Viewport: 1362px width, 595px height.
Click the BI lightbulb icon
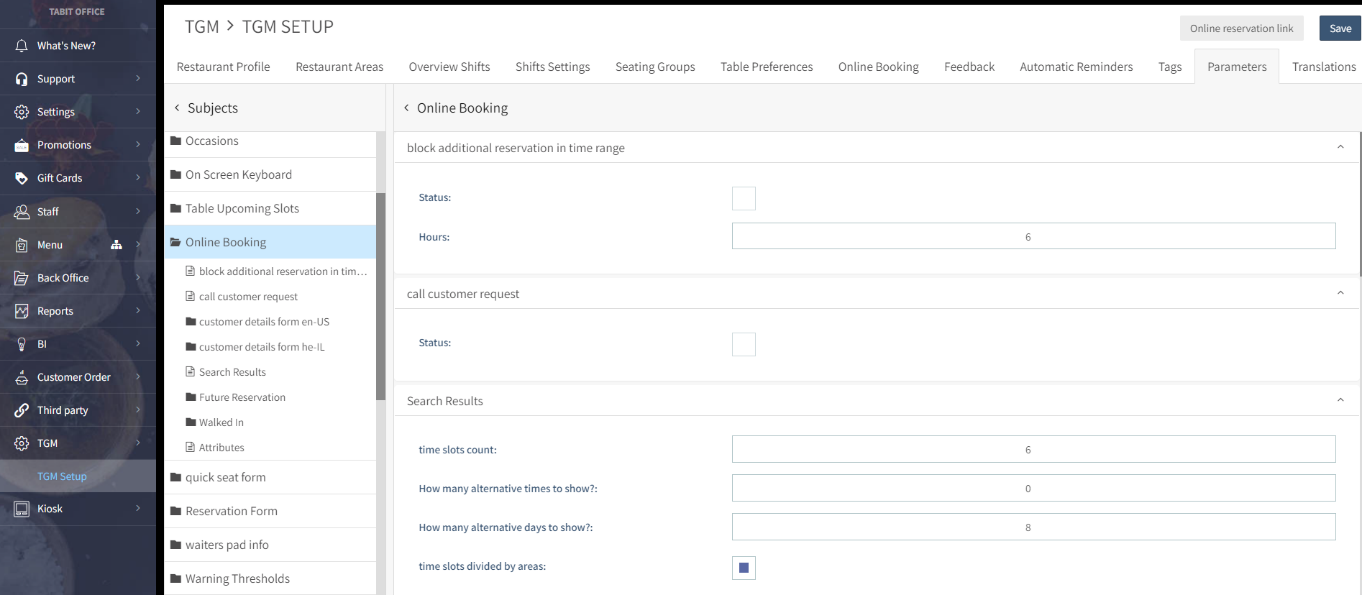[21, 344]
